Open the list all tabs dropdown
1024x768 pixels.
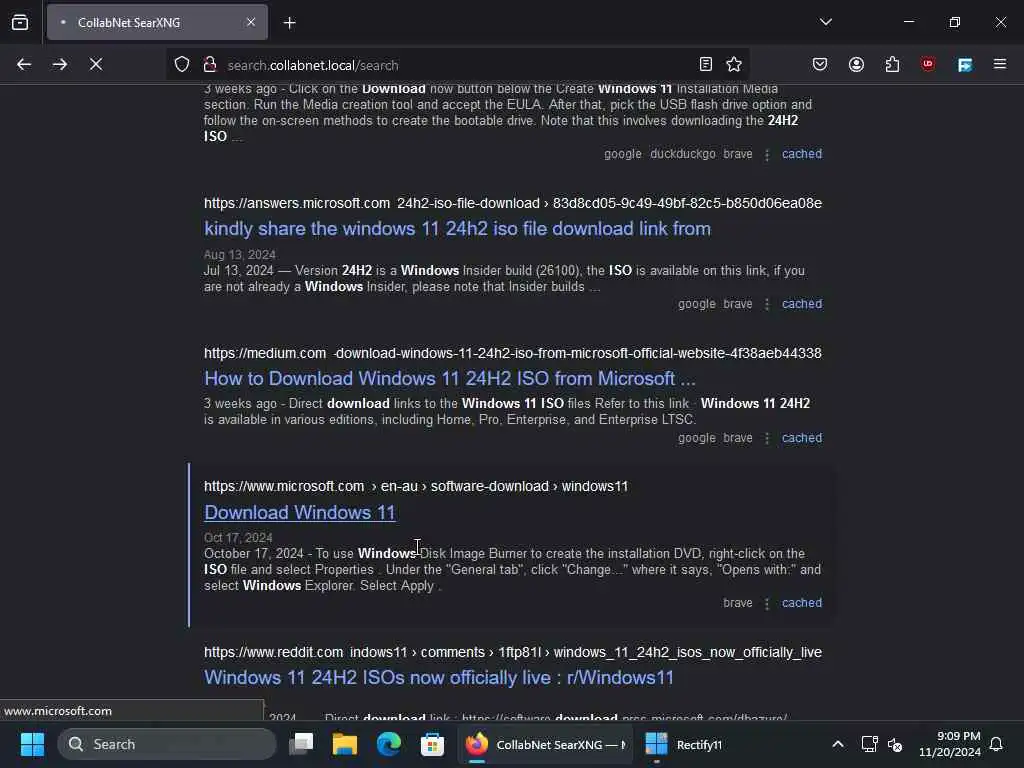825,22
